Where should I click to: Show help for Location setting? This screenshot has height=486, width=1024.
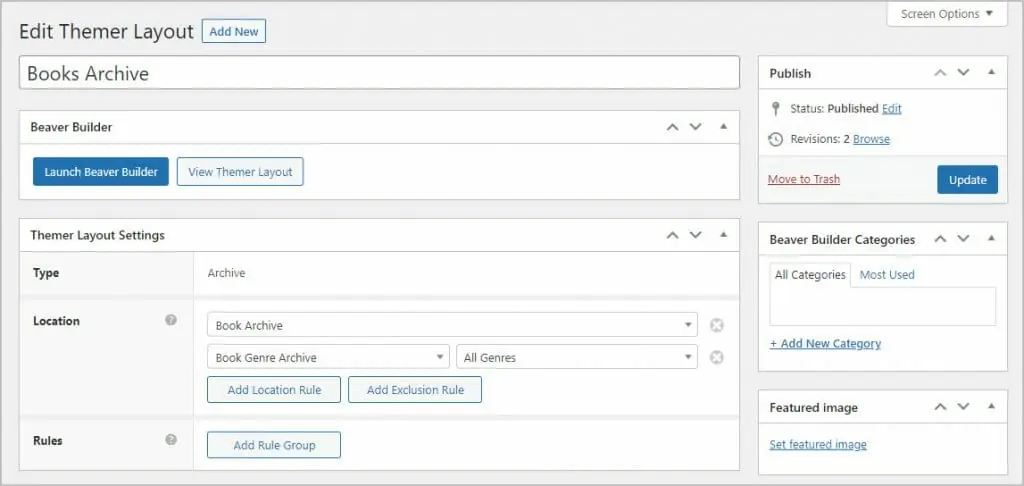171,320
